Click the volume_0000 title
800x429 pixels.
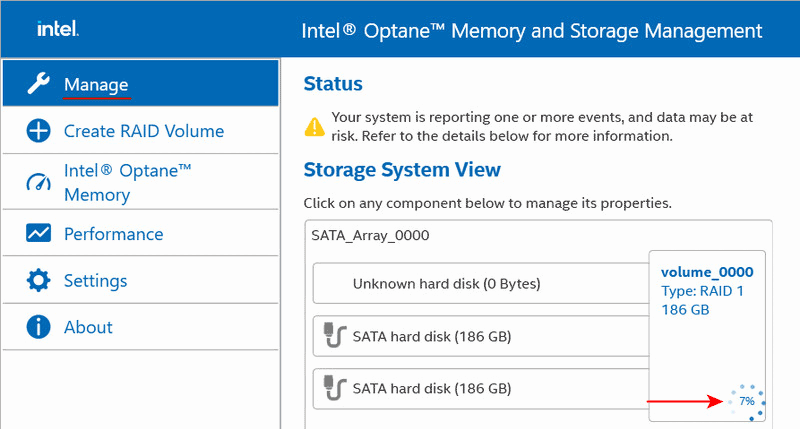point(707,272)
